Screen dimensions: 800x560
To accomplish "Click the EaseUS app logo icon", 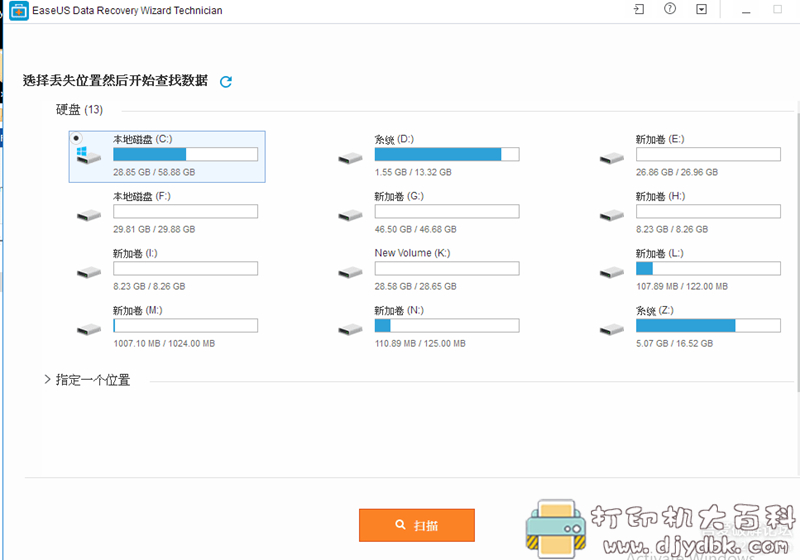I will (x=19, y=11).
